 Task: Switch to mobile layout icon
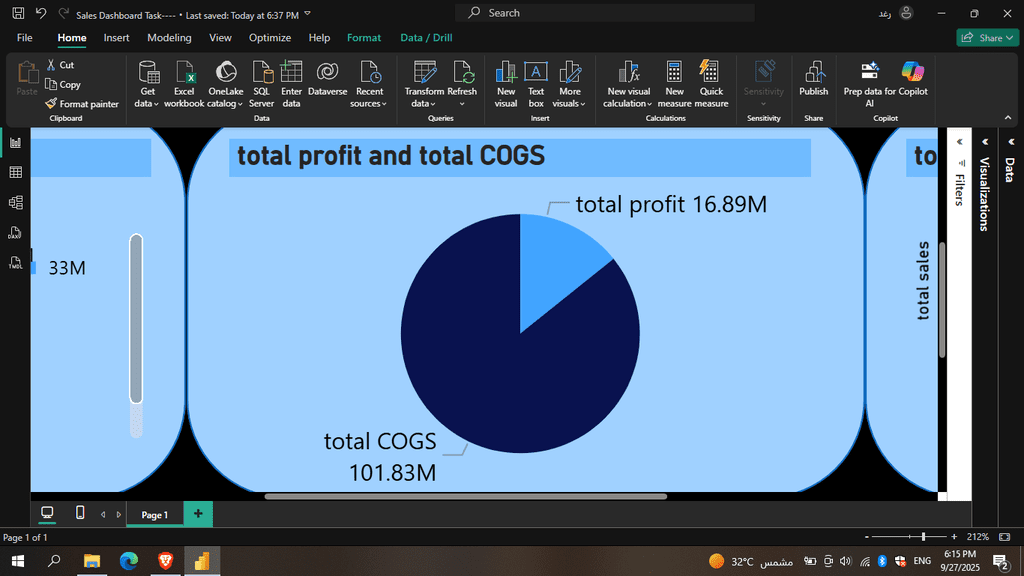(x=80, y=513)
